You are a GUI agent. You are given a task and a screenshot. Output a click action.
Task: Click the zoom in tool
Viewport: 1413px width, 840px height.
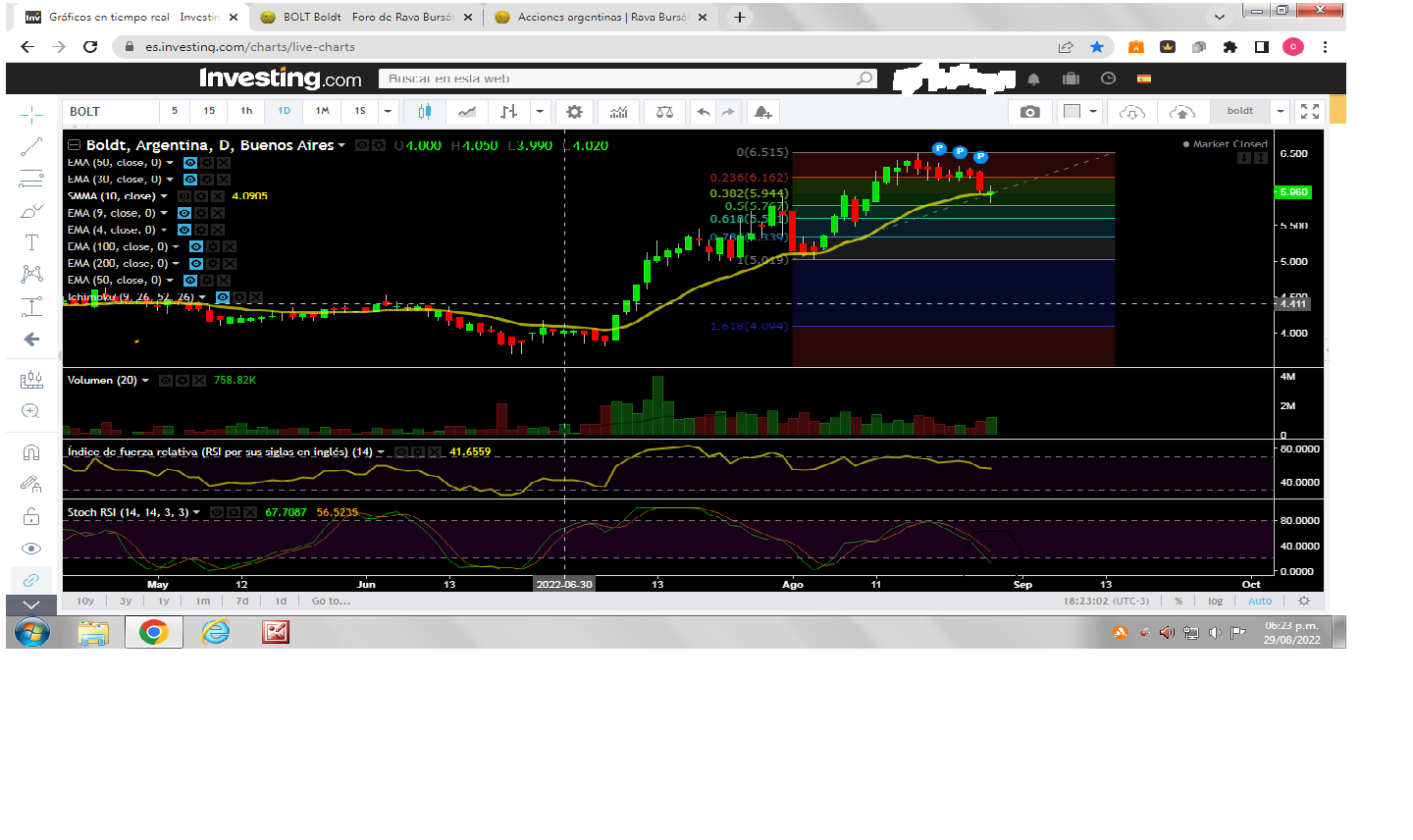click(31, 411)
